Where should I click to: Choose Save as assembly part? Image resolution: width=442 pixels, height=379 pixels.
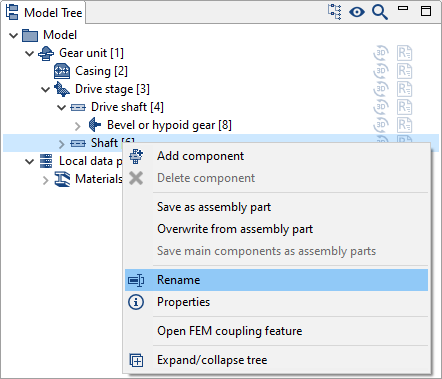276,207
